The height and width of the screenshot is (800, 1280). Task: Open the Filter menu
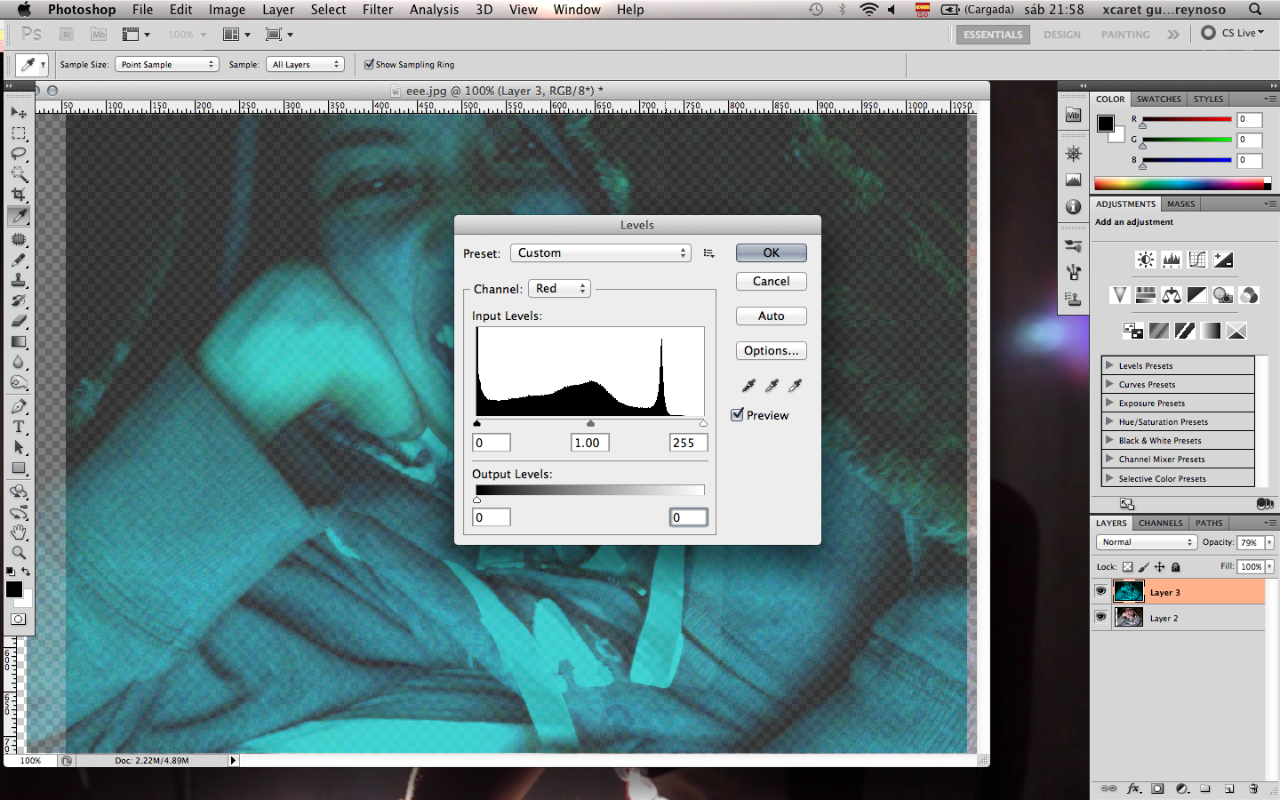coord(377,10)
